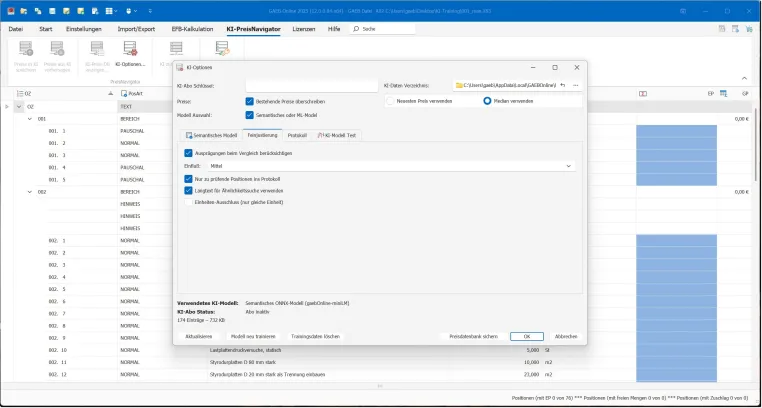Click the leftmost icon in top-right ribbon corner

(x=722, y=29)
